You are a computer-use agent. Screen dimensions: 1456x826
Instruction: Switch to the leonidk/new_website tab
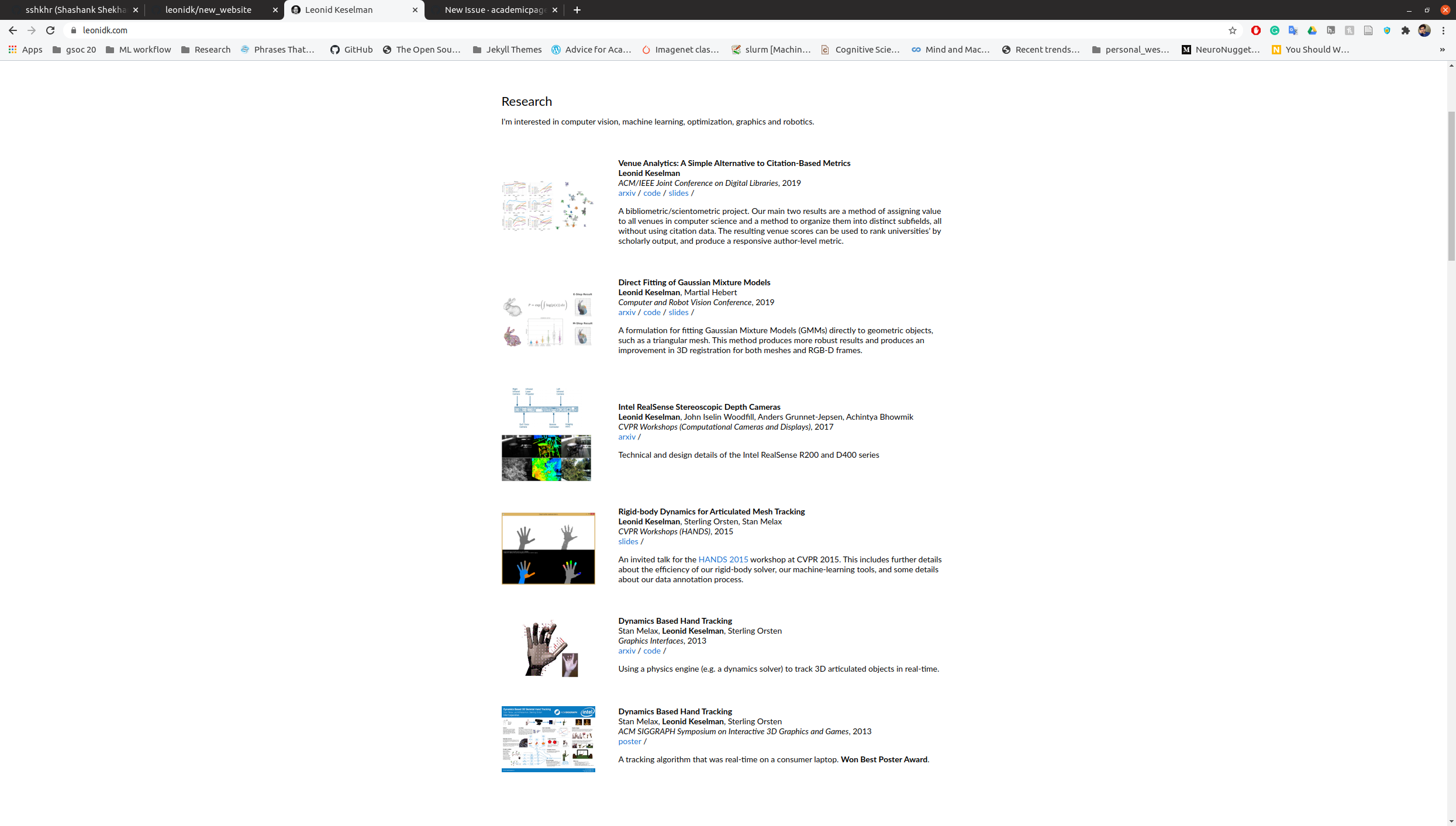point(208,9)
